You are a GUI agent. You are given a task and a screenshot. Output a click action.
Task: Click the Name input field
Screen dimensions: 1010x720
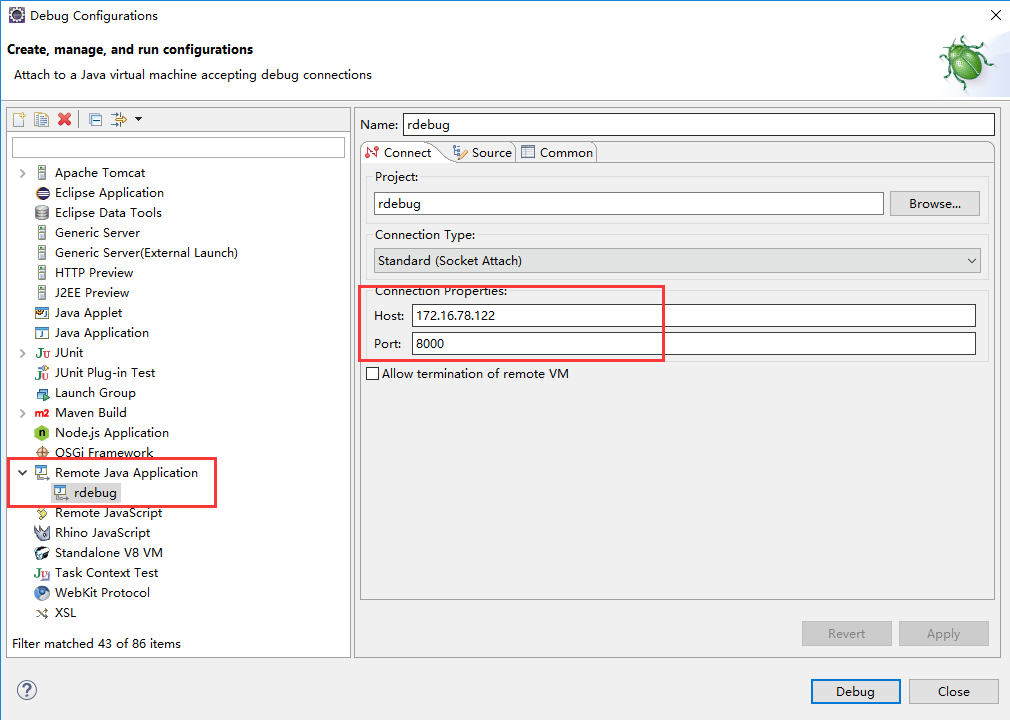699,124
